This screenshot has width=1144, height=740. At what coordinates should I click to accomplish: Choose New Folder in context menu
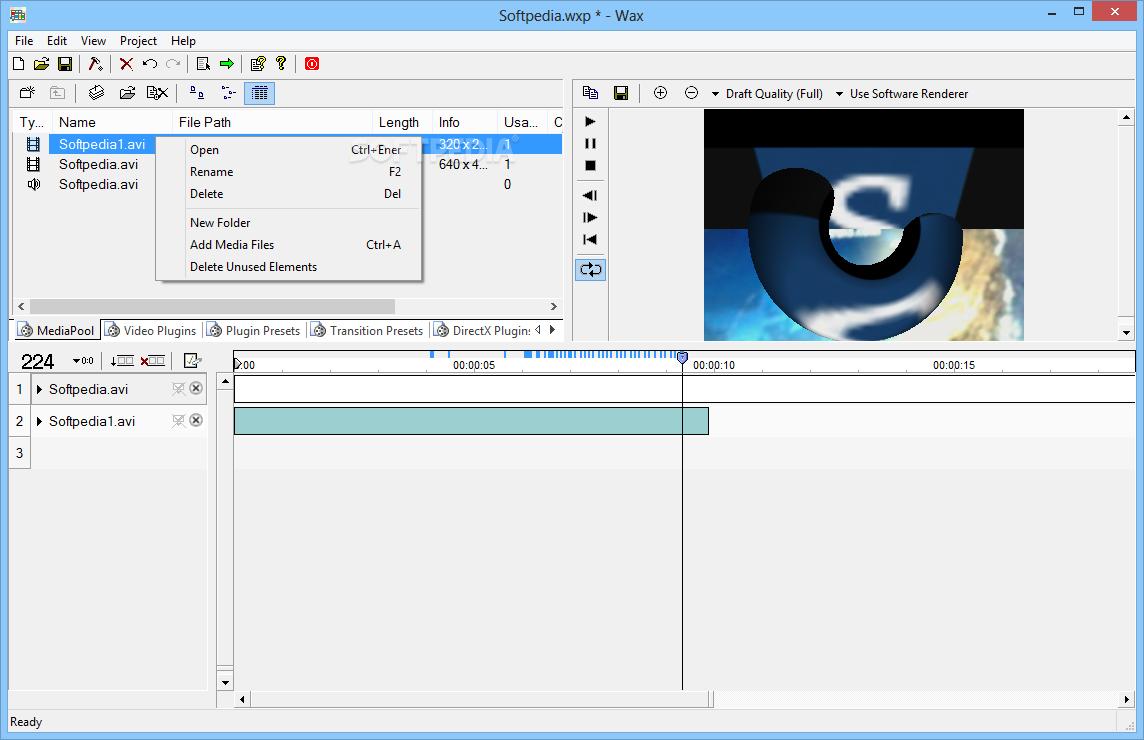coord(289,223)
